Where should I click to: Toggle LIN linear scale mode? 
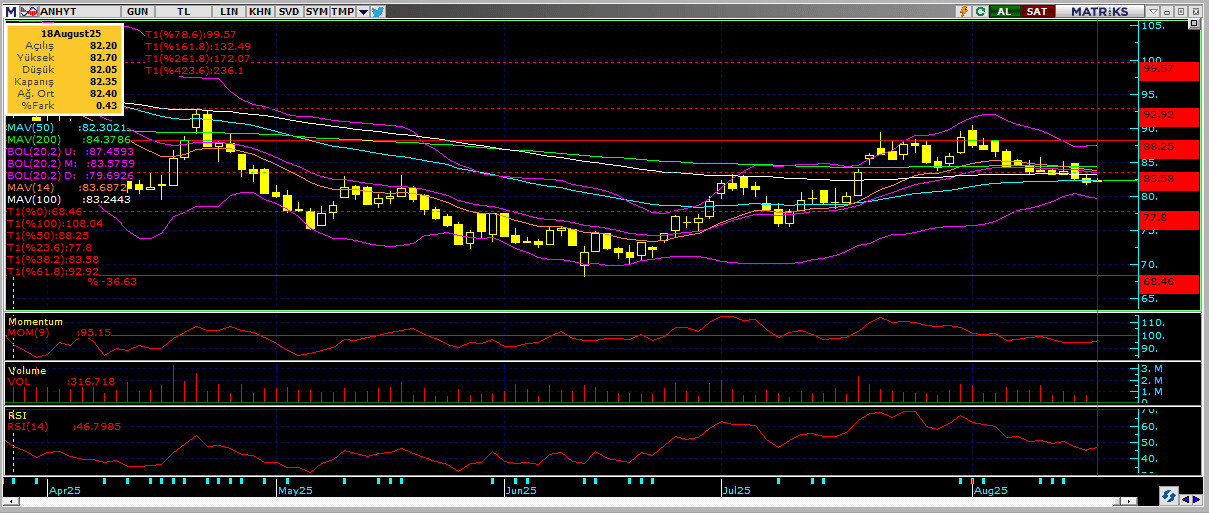229,11
